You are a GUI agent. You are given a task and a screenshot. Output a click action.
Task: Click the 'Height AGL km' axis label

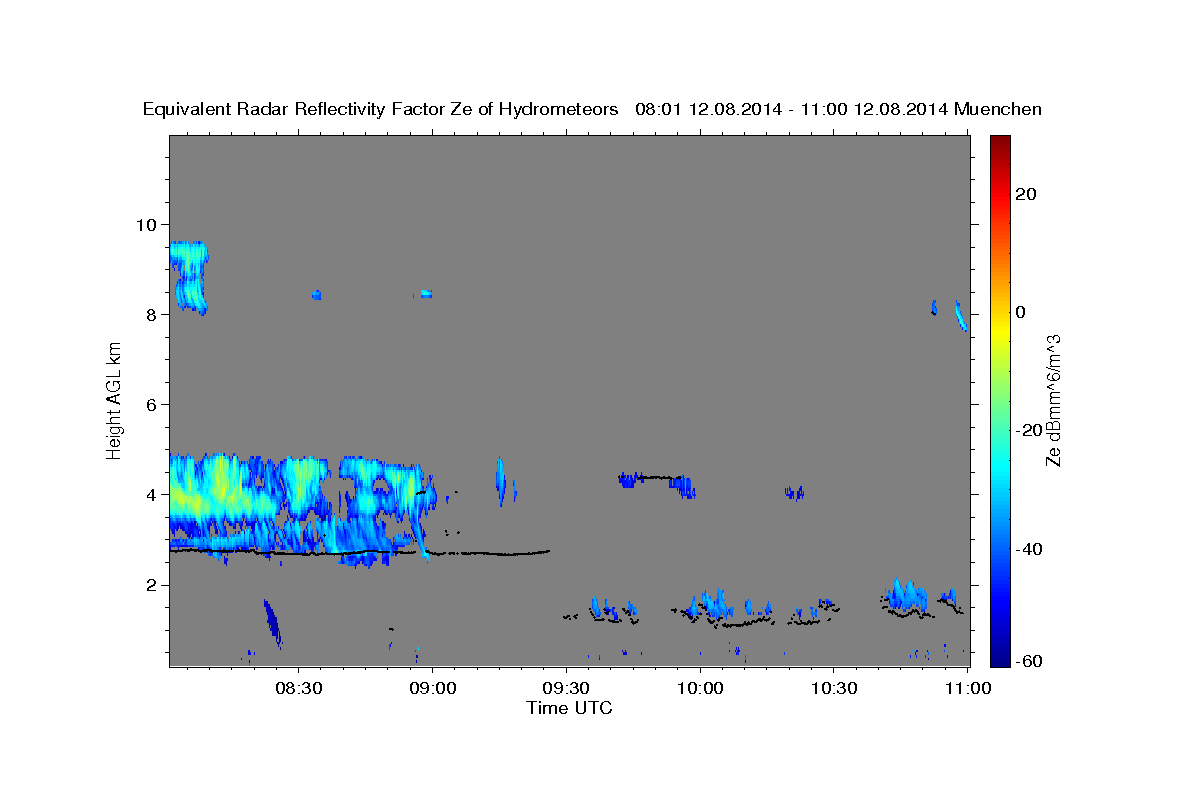(115, 399)
